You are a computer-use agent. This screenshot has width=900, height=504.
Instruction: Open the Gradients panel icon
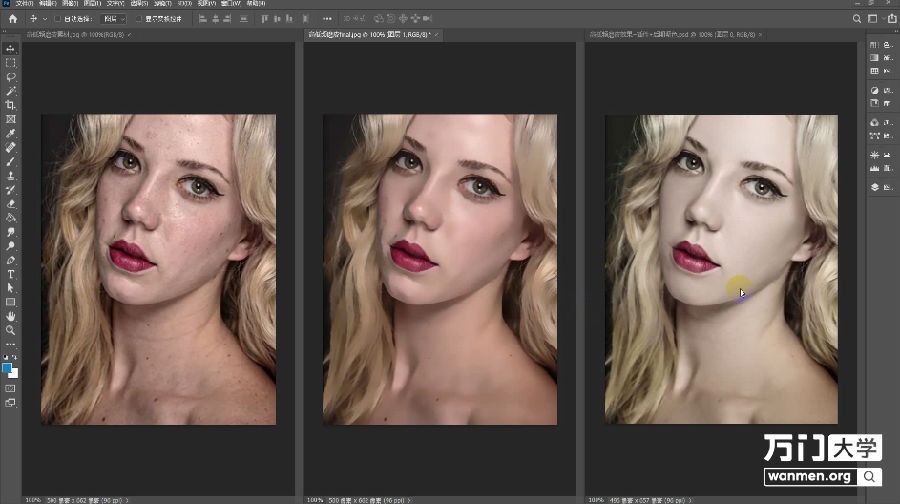click(874, 57)
